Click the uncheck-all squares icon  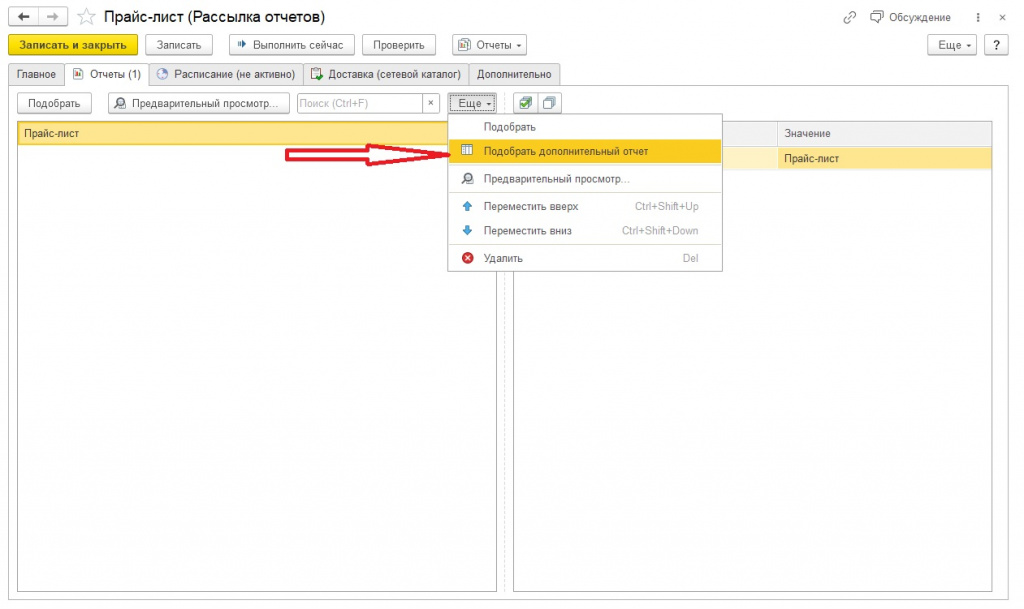pos(549,103)
